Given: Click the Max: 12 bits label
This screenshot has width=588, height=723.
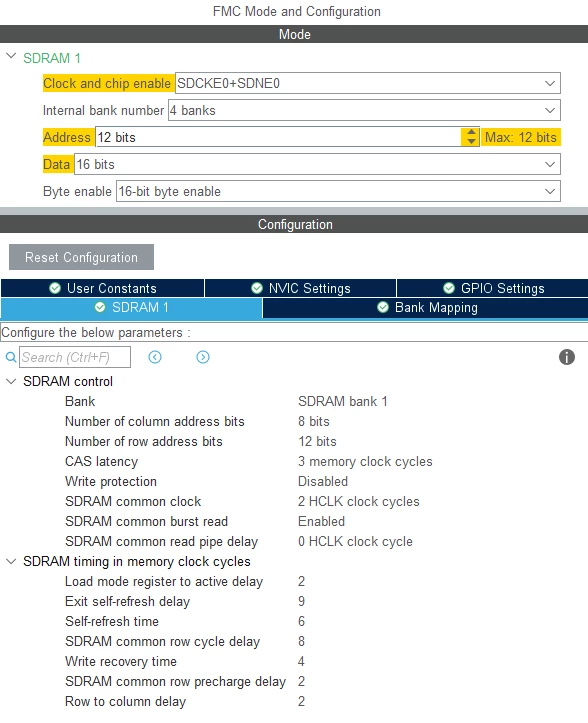Looking at the screenshot, I should 521,137.
